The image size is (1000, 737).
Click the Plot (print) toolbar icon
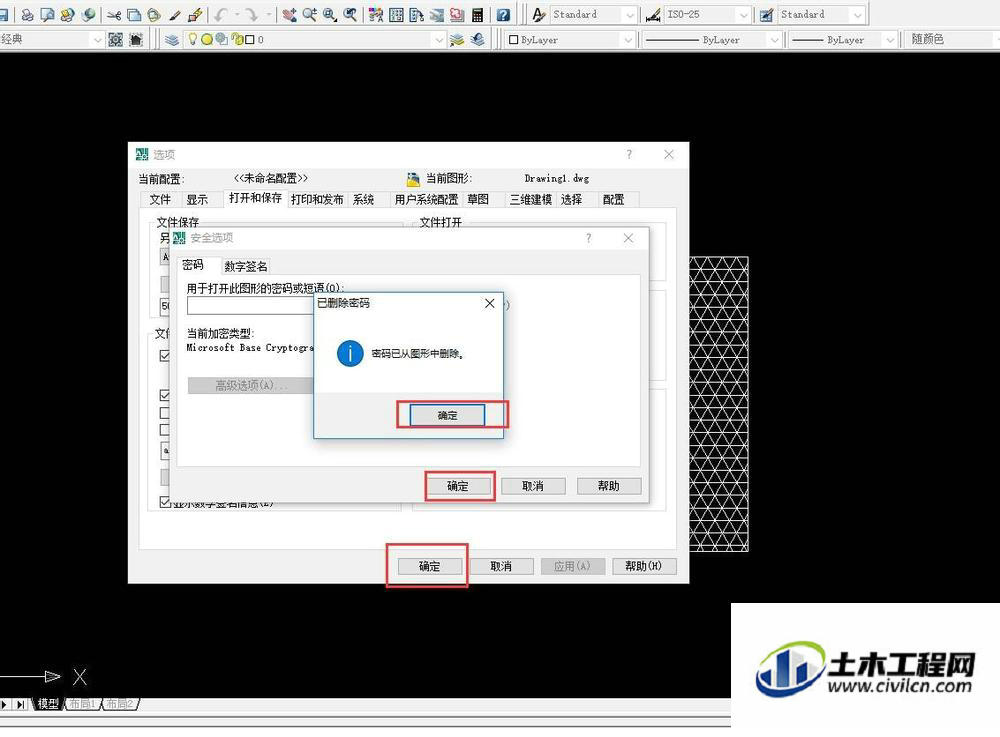click(27, 15)
